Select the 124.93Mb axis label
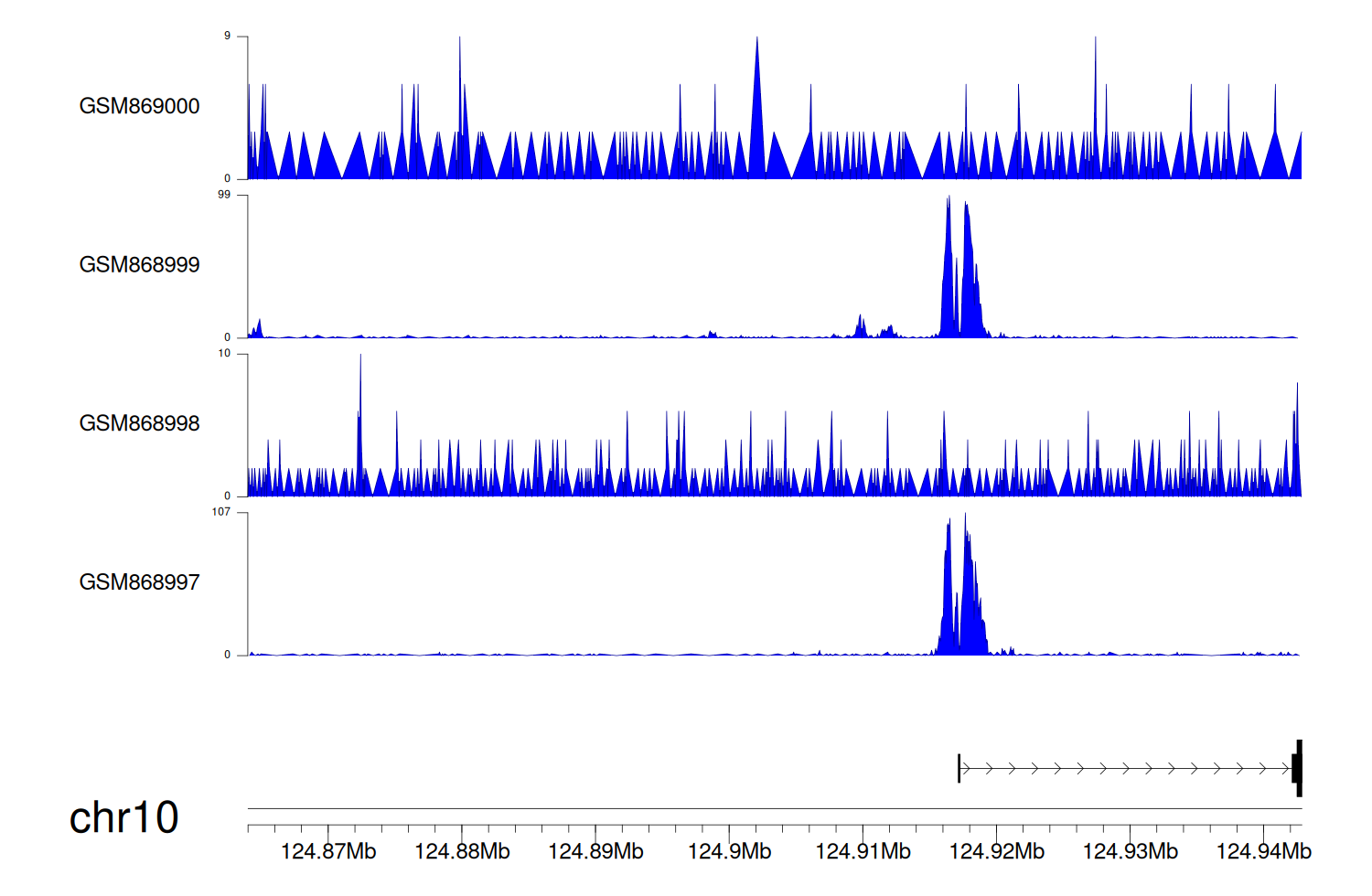 [x=1130, y=852]
